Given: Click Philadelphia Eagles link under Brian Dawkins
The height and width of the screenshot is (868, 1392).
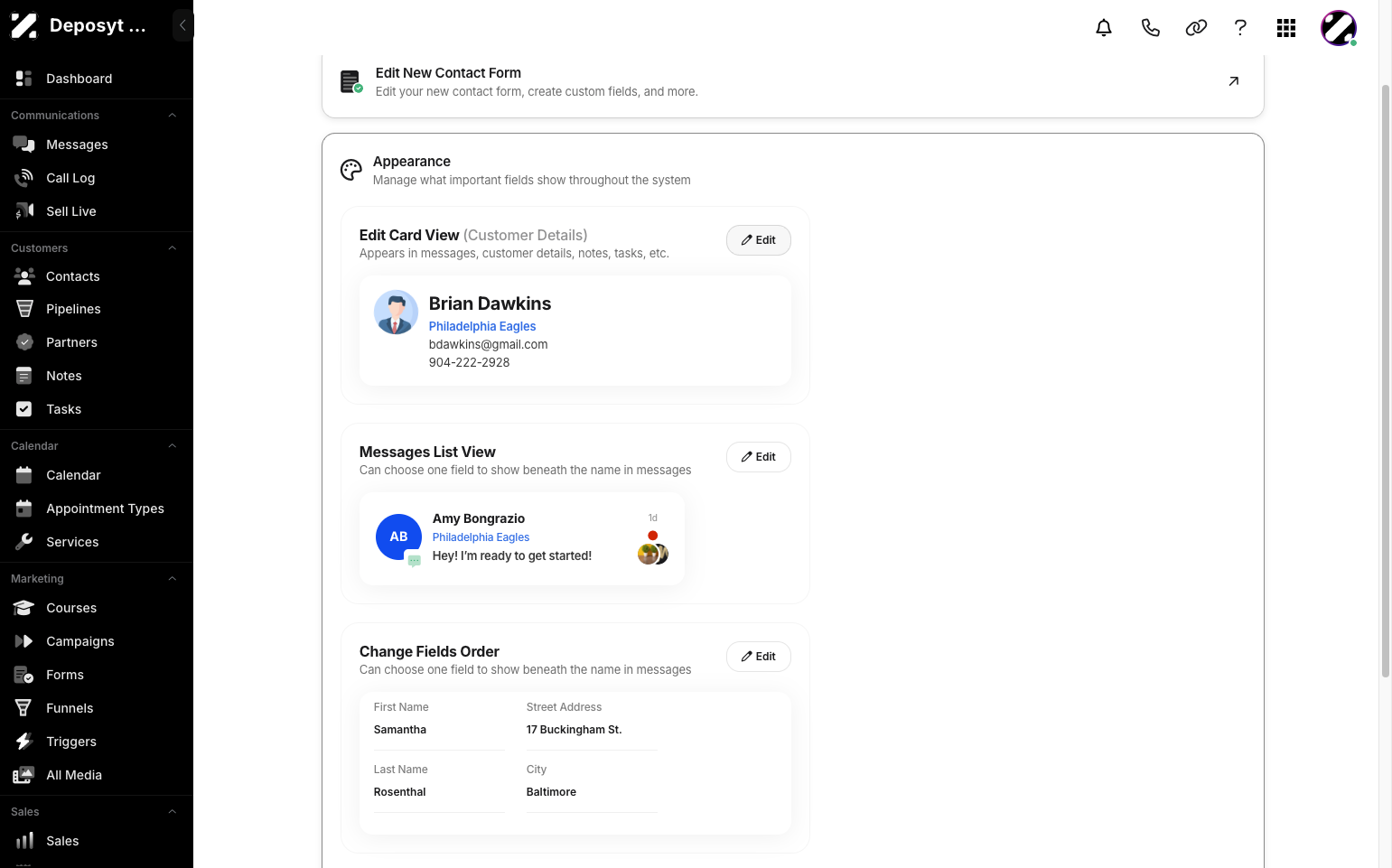Looking at the screenshot, I should pyautogui.click(x=482, y=326).
